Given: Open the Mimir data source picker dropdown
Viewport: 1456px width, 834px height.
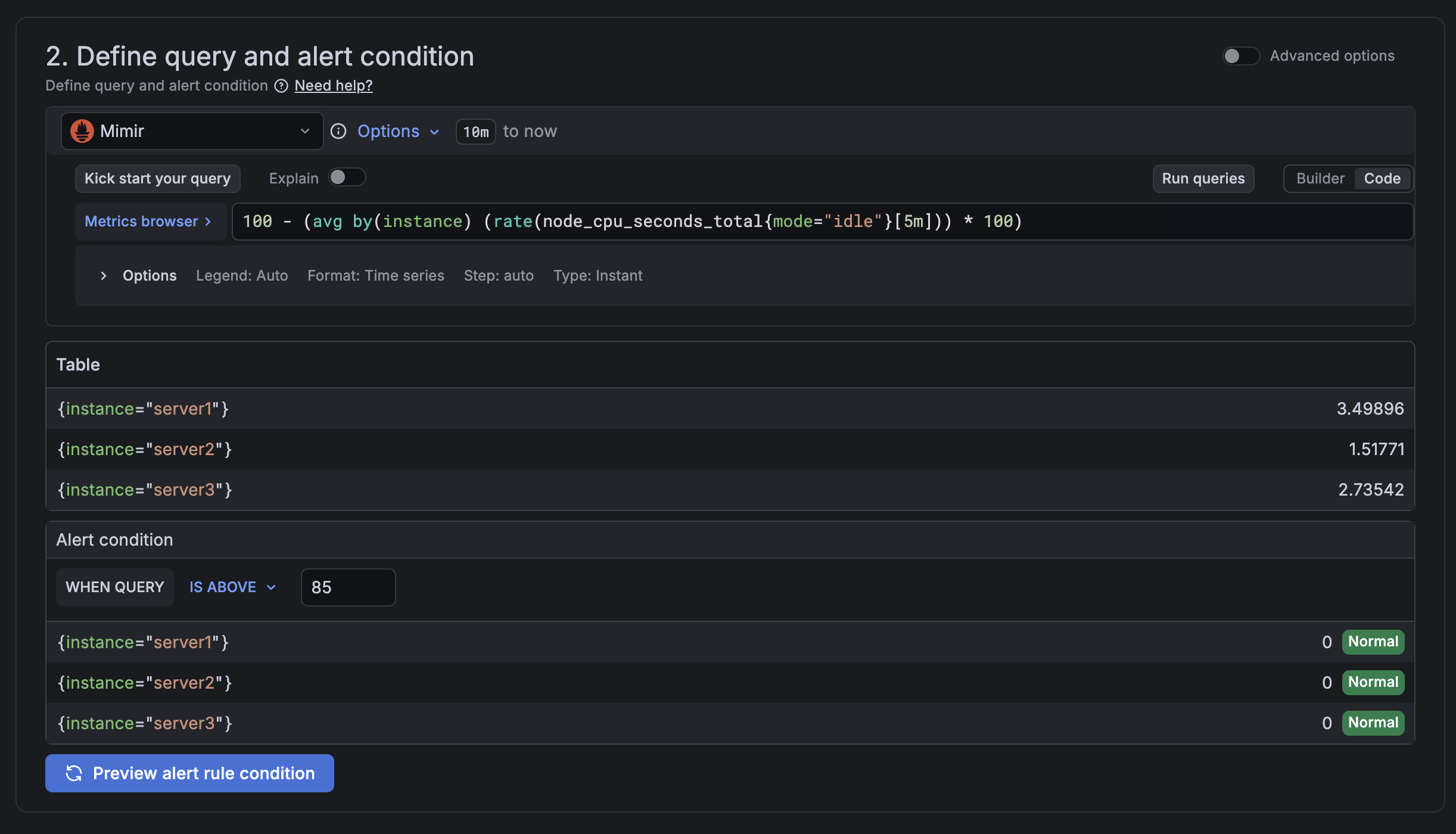Looking at the screenshot, I should pyautogui.click(x=304, y=131).
